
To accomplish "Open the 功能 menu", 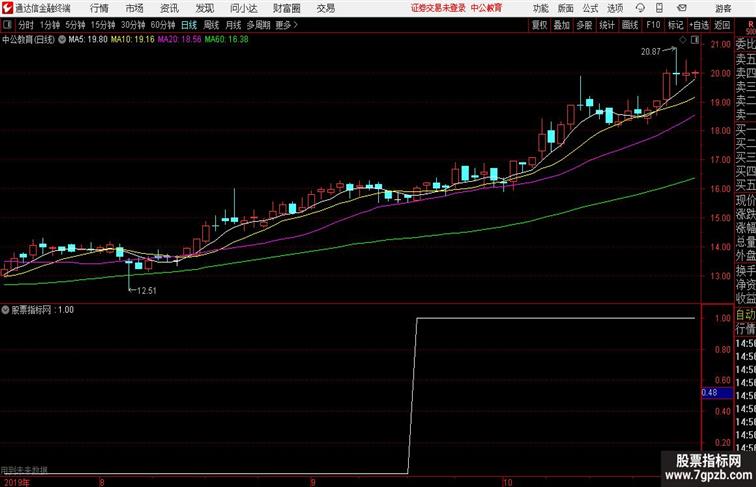I will 540,8.
